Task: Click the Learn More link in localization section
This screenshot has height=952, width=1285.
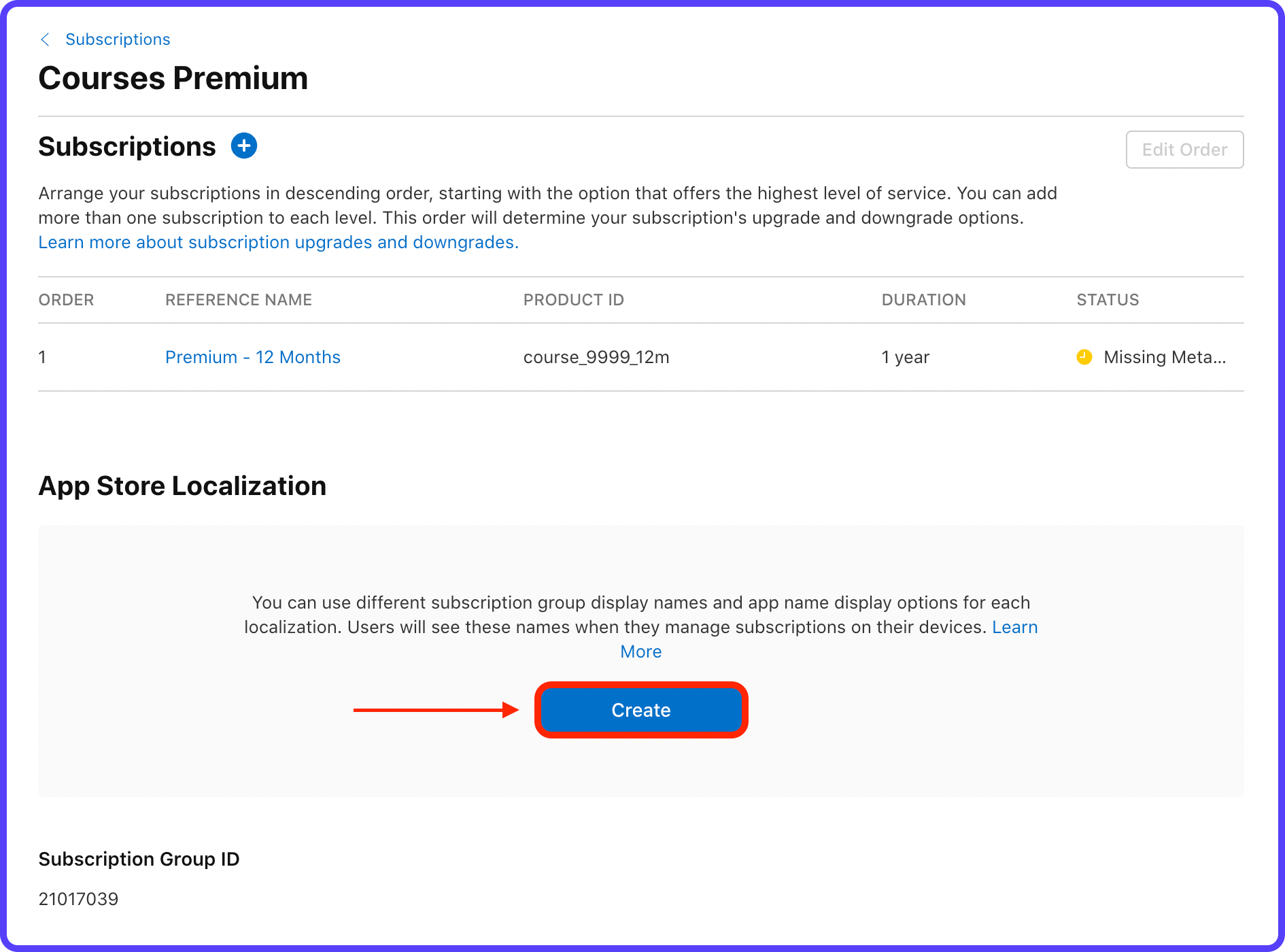Action: [x=640, y=651]
